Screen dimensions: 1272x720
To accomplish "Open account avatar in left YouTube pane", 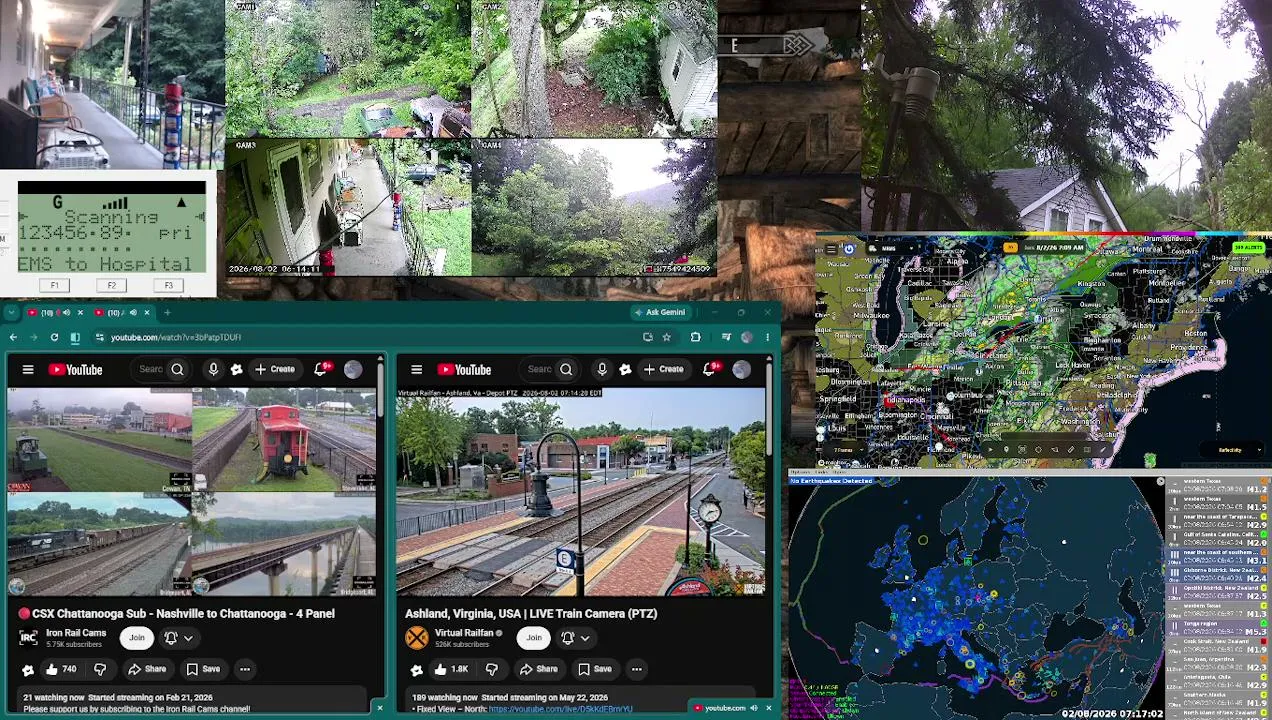I will pos(353,370).
